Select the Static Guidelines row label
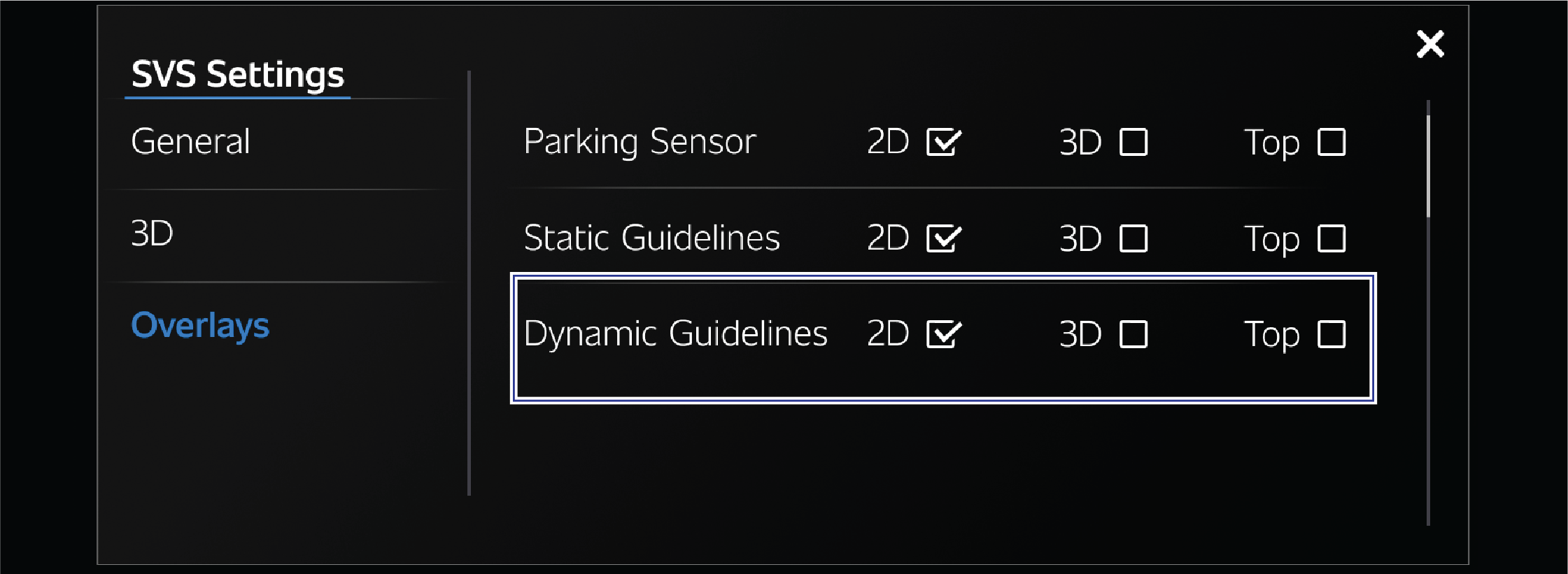The width and height of the screenshot is (1568, 574). click(651, 238)
